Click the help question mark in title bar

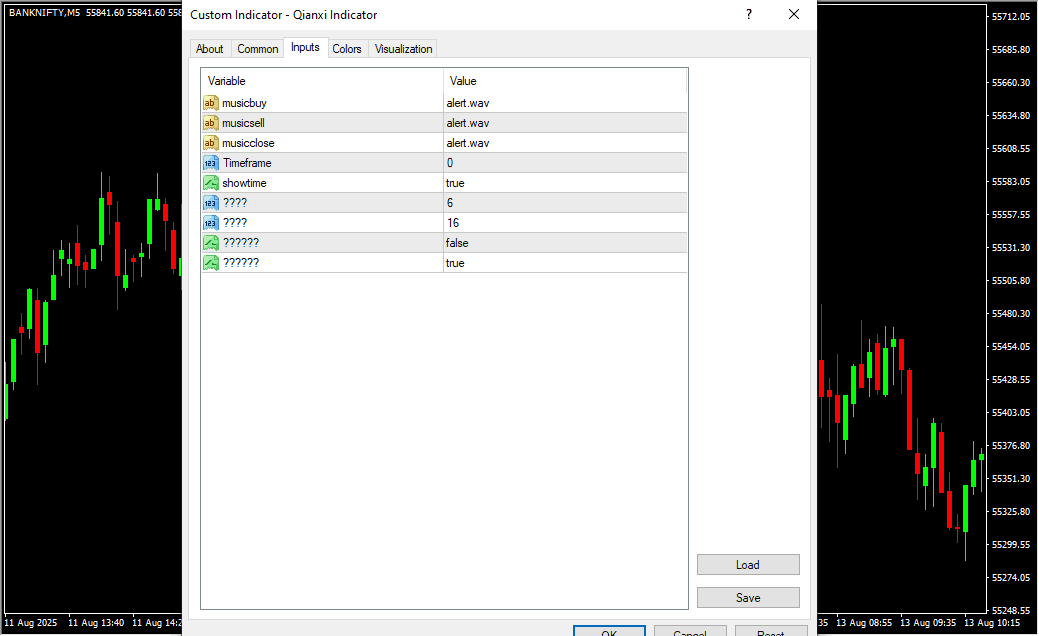[749, 15]
